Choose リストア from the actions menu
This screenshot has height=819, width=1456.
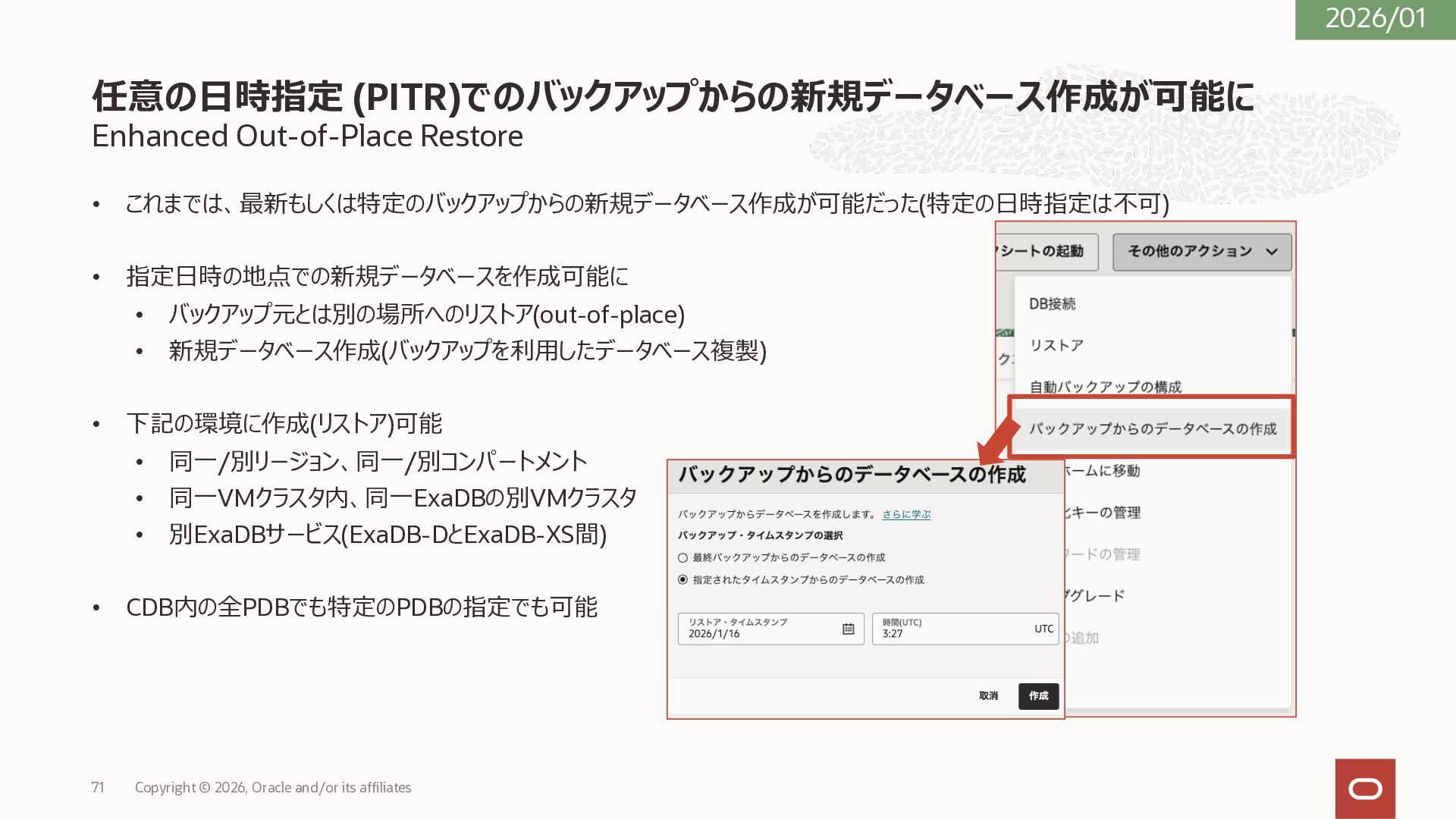[1056, 346]
